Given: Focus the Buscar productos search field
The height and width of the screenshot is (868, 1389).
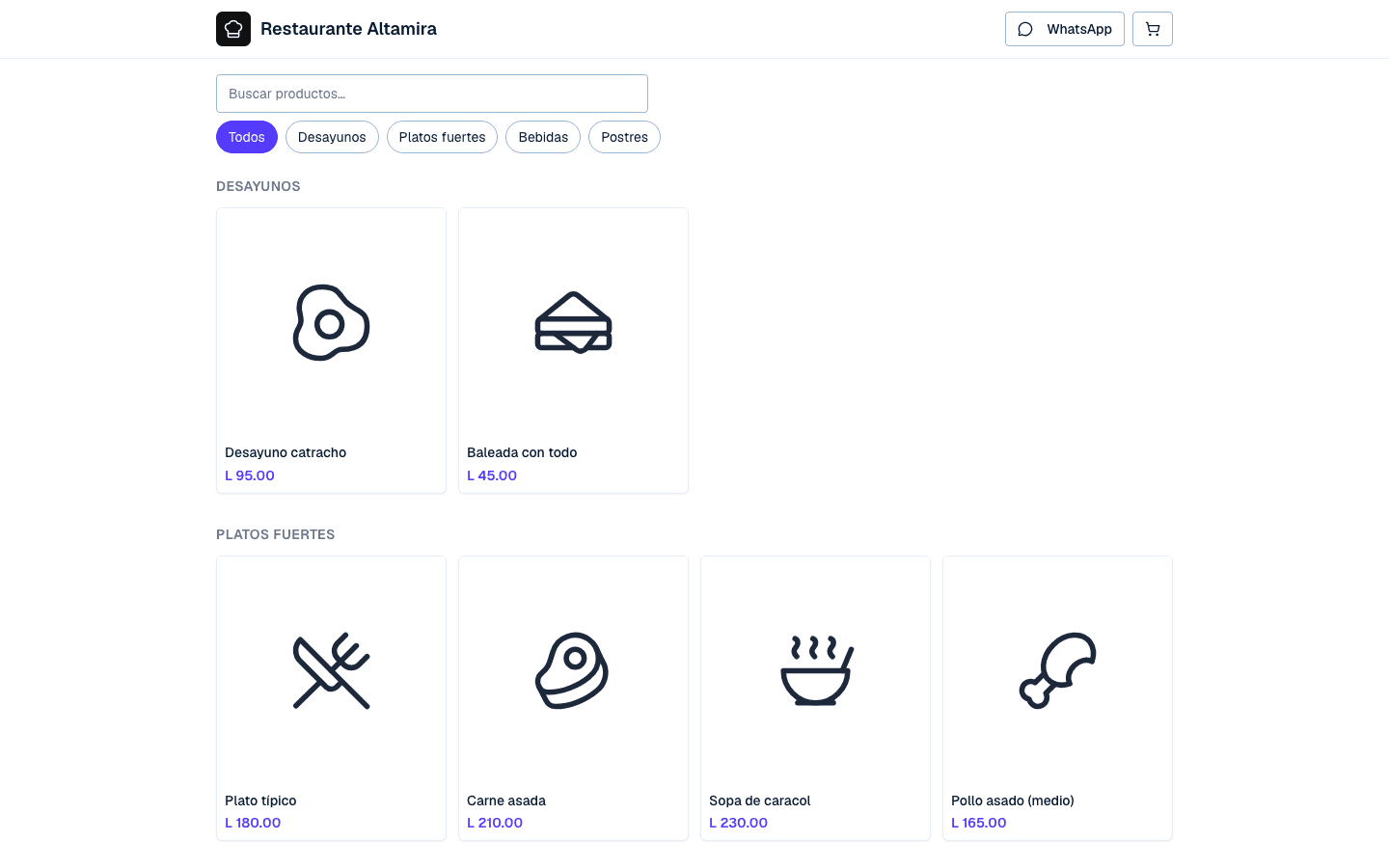Looking at the screenshot, I should [432, 94].
